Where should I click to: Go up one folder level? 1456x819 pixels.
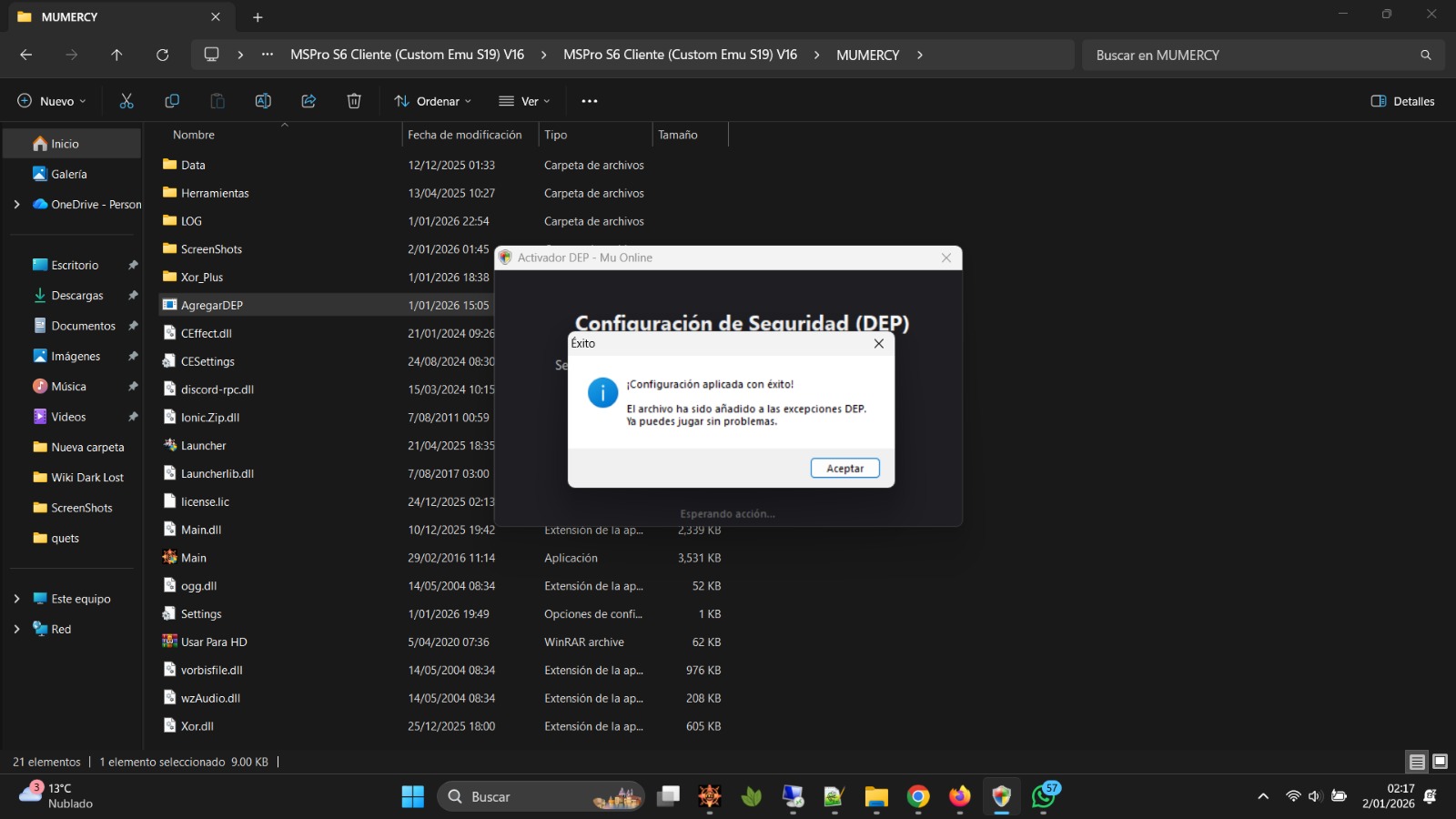click(x=116, y=55)
